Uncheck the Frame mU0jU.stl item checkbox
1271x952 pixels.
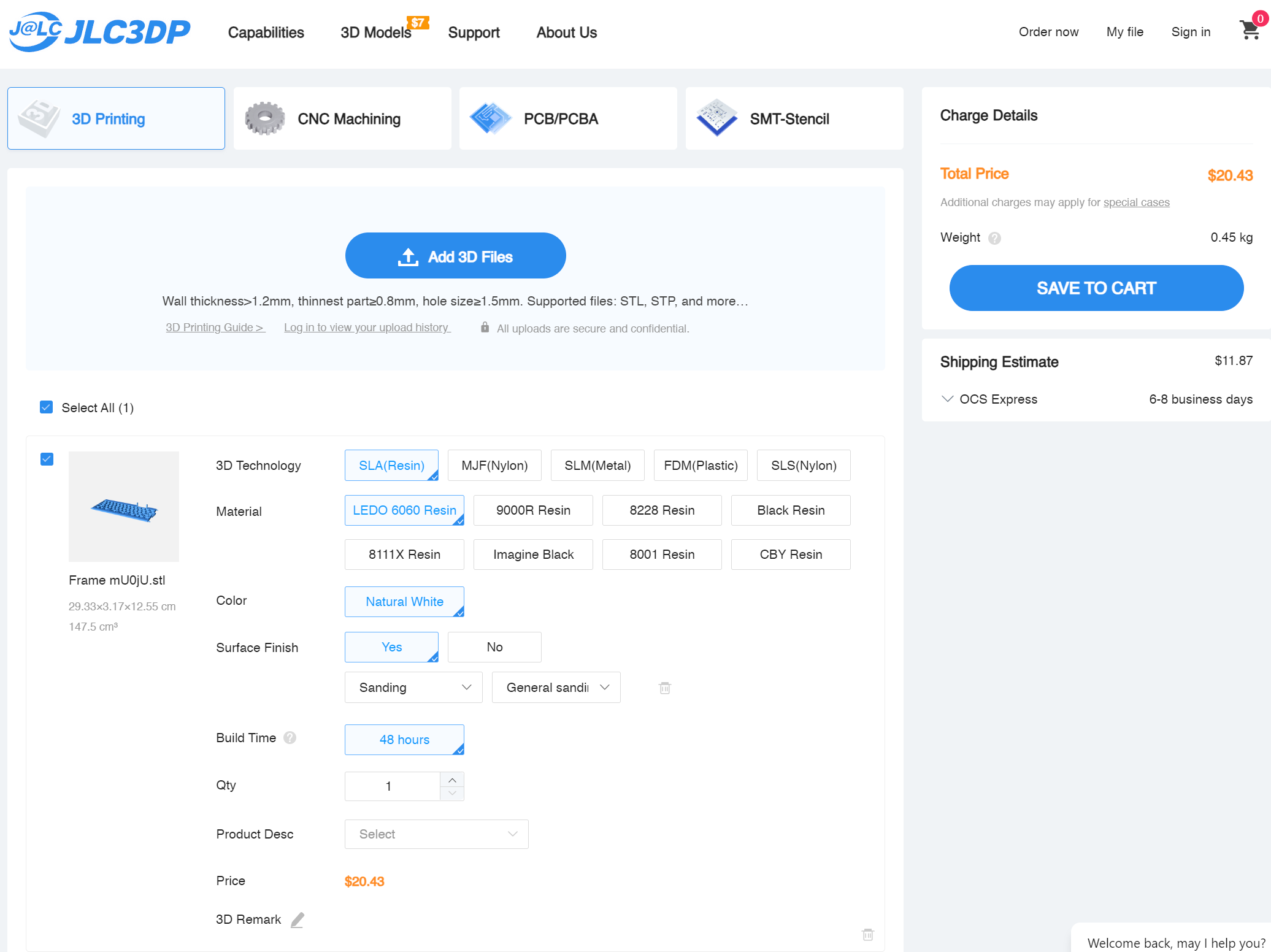tap(47, 459)
